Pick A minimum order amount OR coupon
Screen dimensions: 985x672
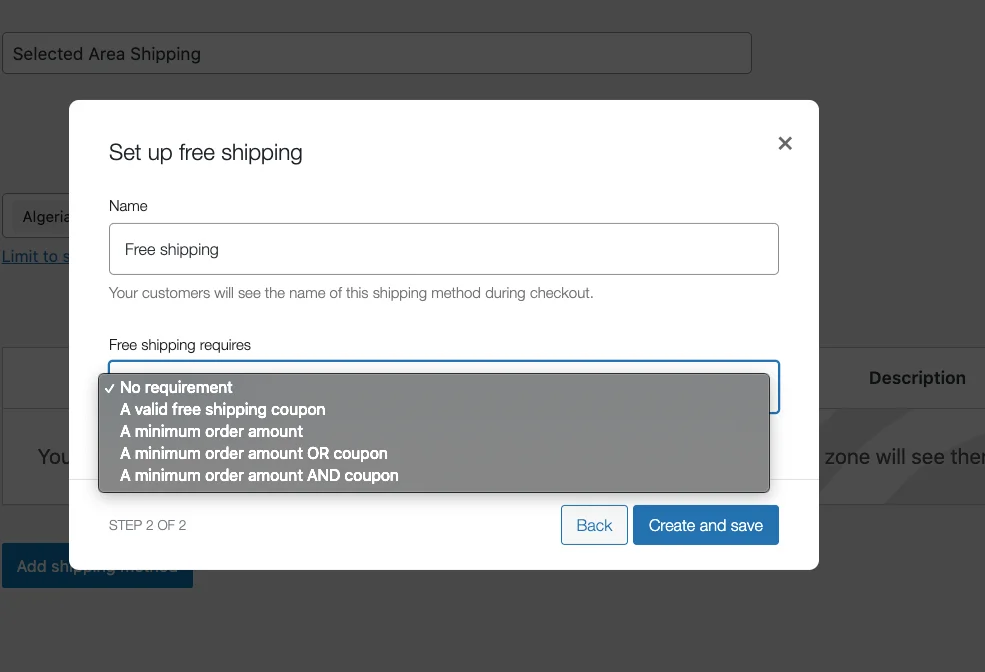[253, 453]
